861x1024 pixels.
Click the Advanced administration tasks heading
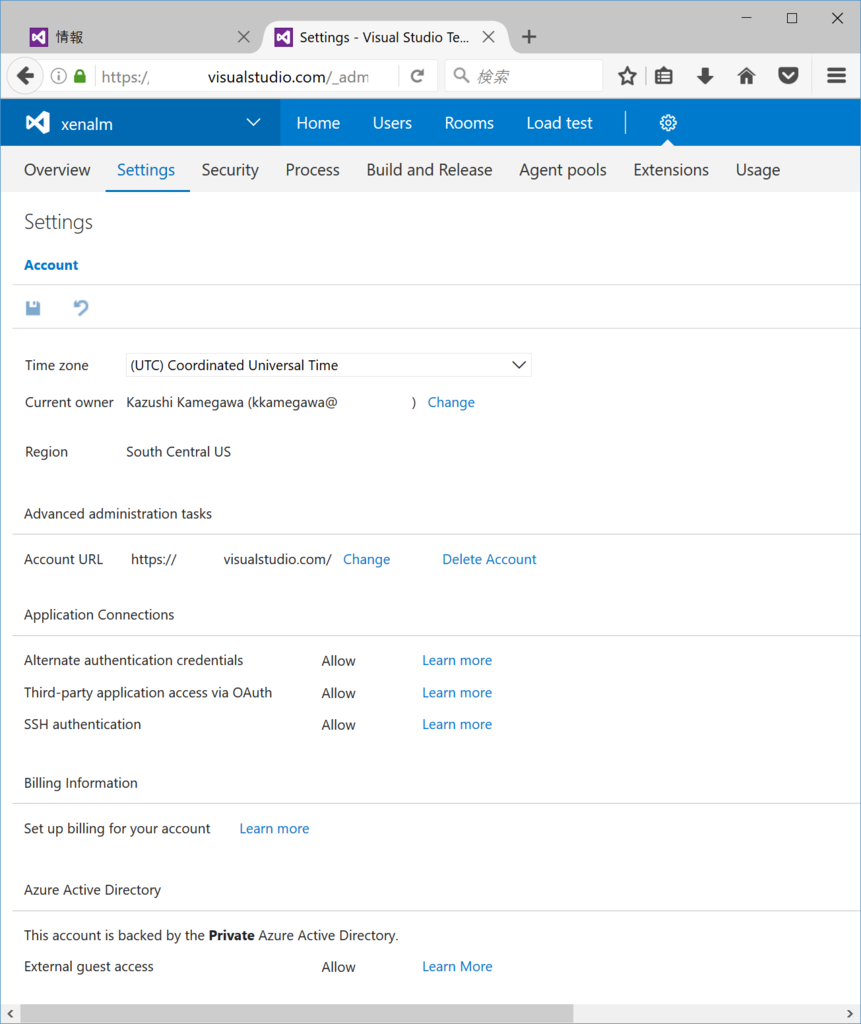click(118, 514)
